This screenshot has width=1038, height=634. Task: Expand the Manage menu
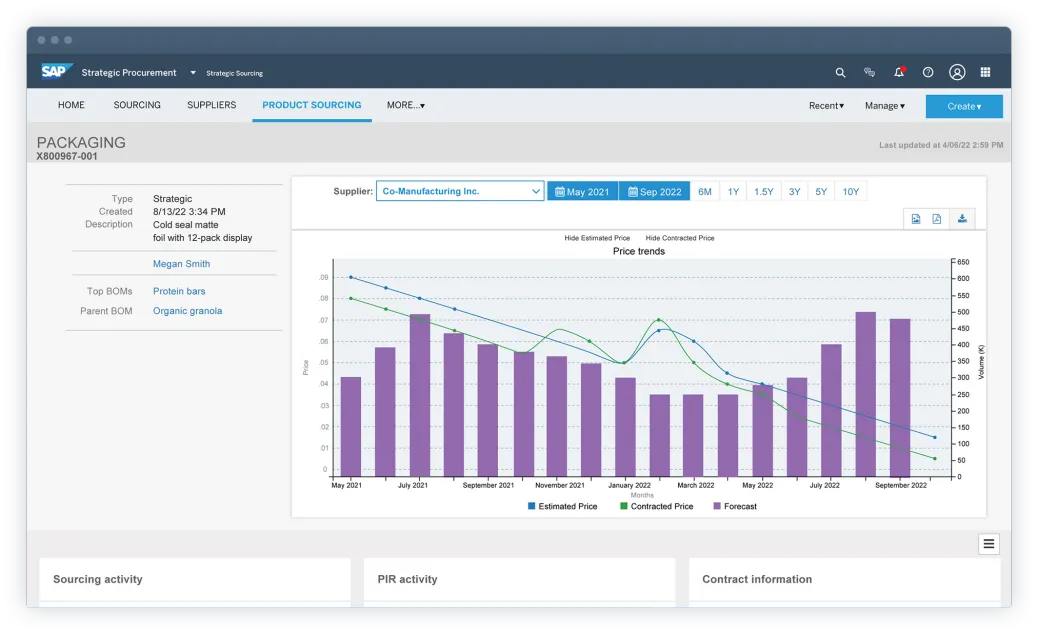click(885, 106)
